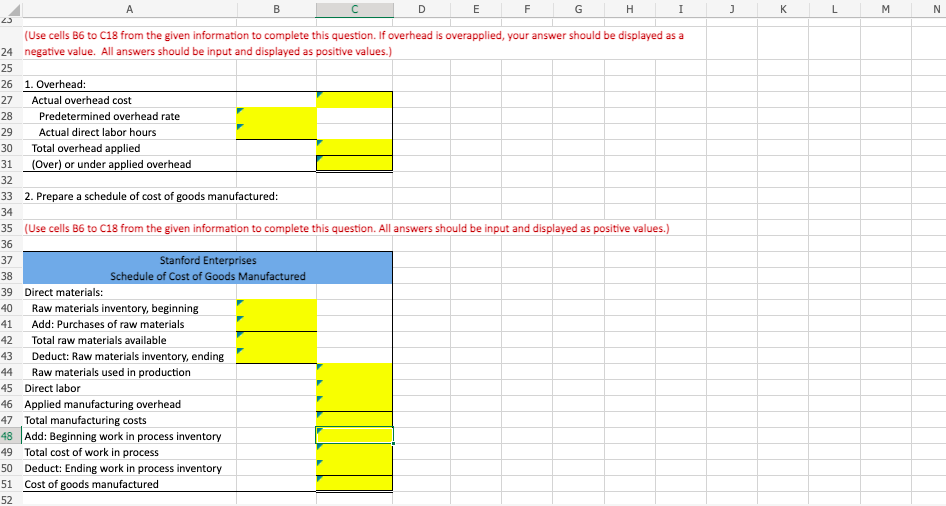Viewport: 946px width, 506px height.
Task: Select column L header
Action: 834,8
